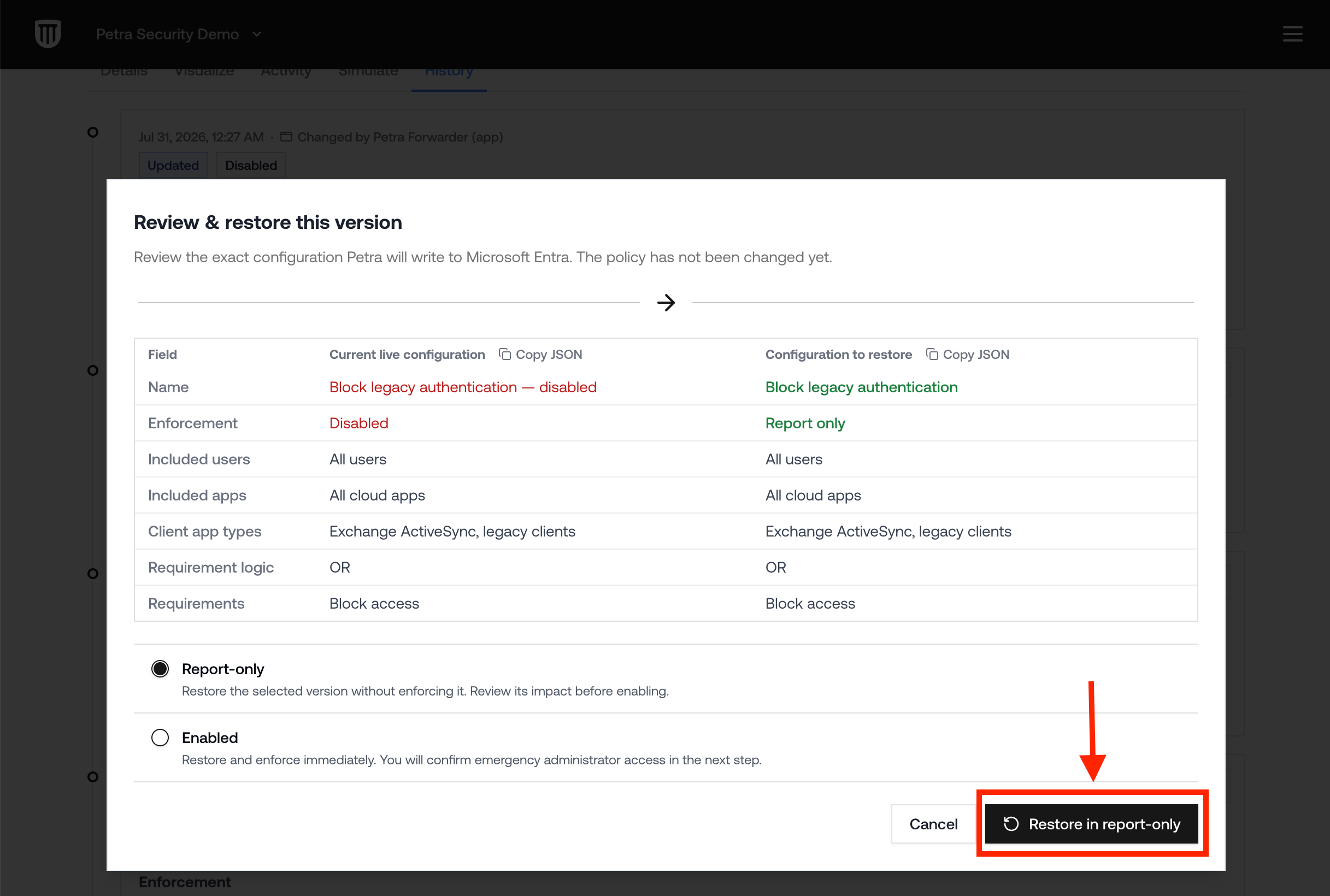Click the 'Requirements' field label
Viewport: 1330px width, 896px height.
point(196,603)
